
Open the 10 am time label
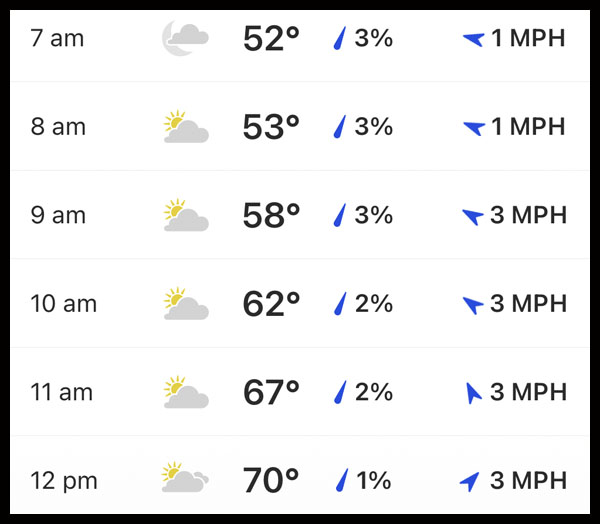click(x=64, y=303)
